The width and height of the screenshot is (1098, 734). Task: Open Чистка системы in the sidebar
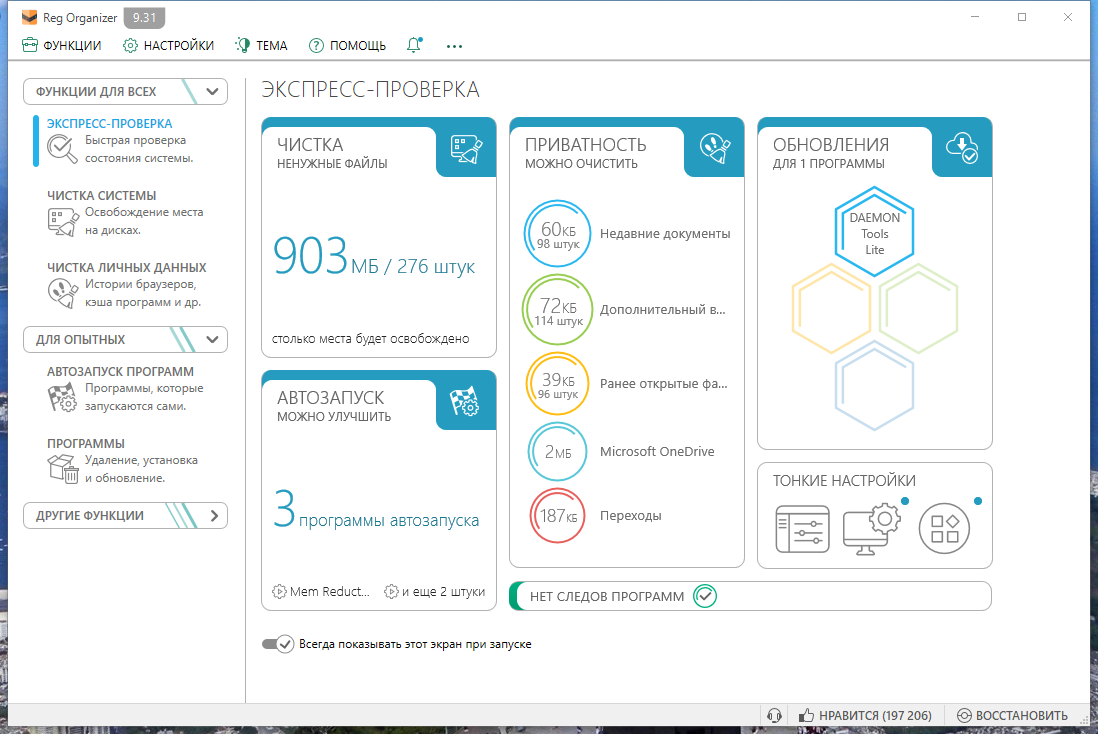(x=101, y=196)
